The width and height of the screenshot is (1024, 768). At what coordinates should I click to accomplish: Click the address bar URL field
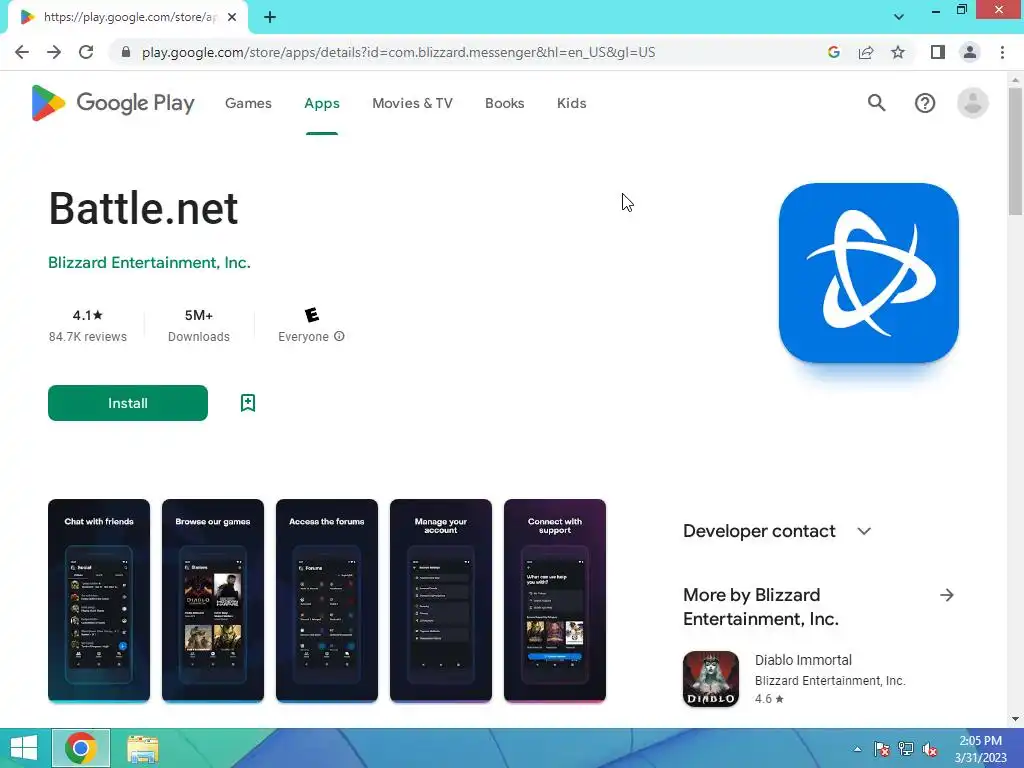398,52
